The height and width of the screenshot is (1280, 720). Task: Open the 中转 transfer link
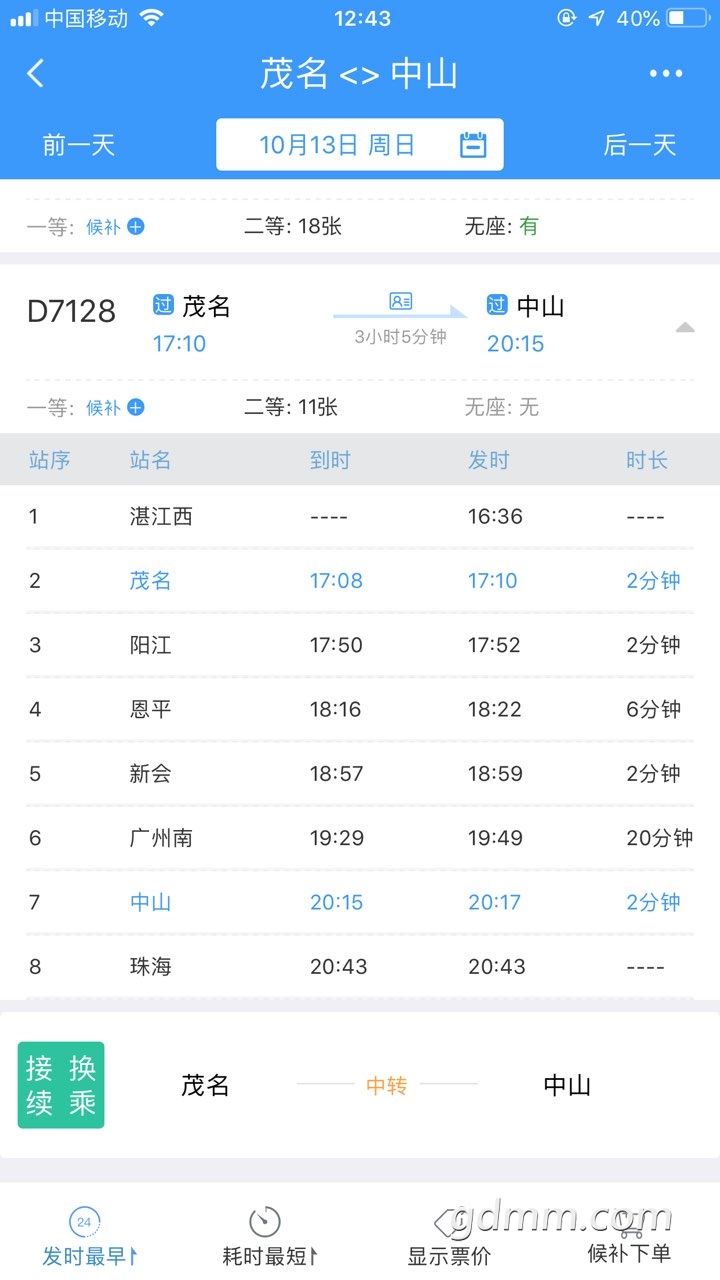point(387,1085)
